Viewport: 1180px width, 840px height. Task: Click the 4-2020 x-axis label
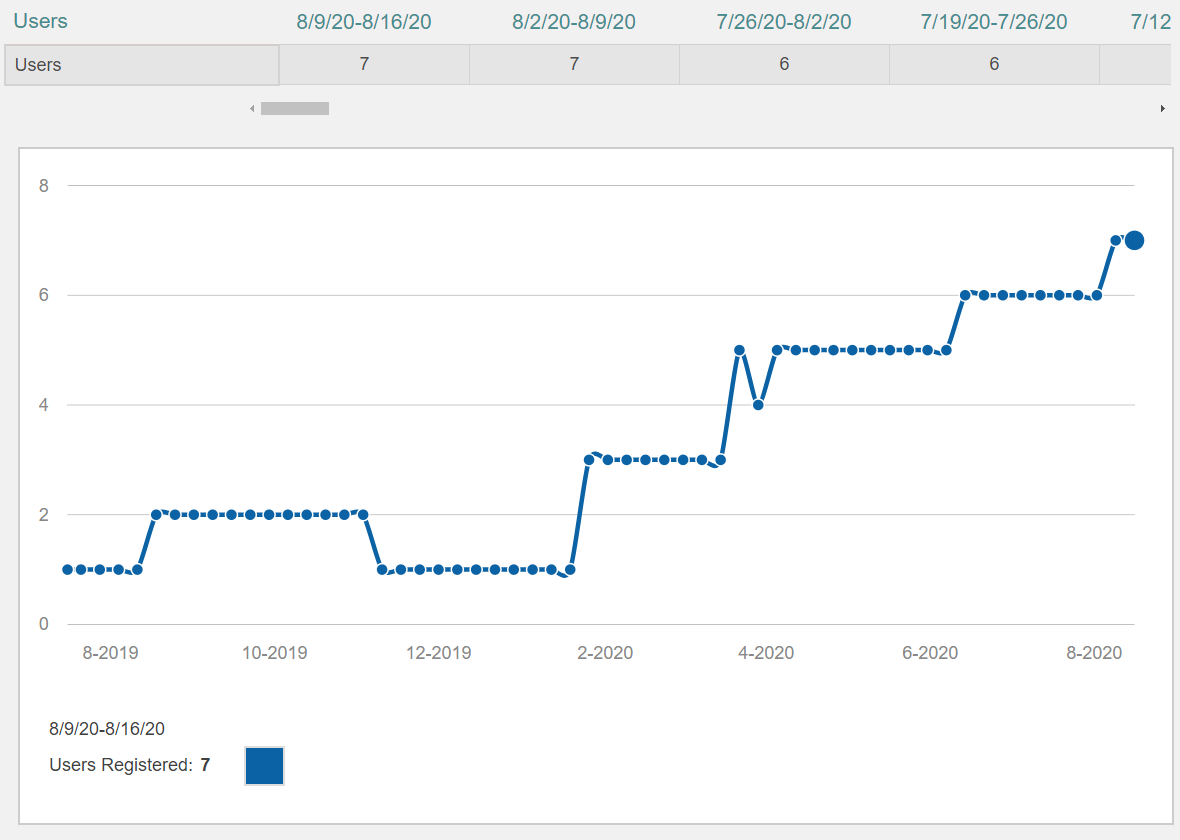766,653
